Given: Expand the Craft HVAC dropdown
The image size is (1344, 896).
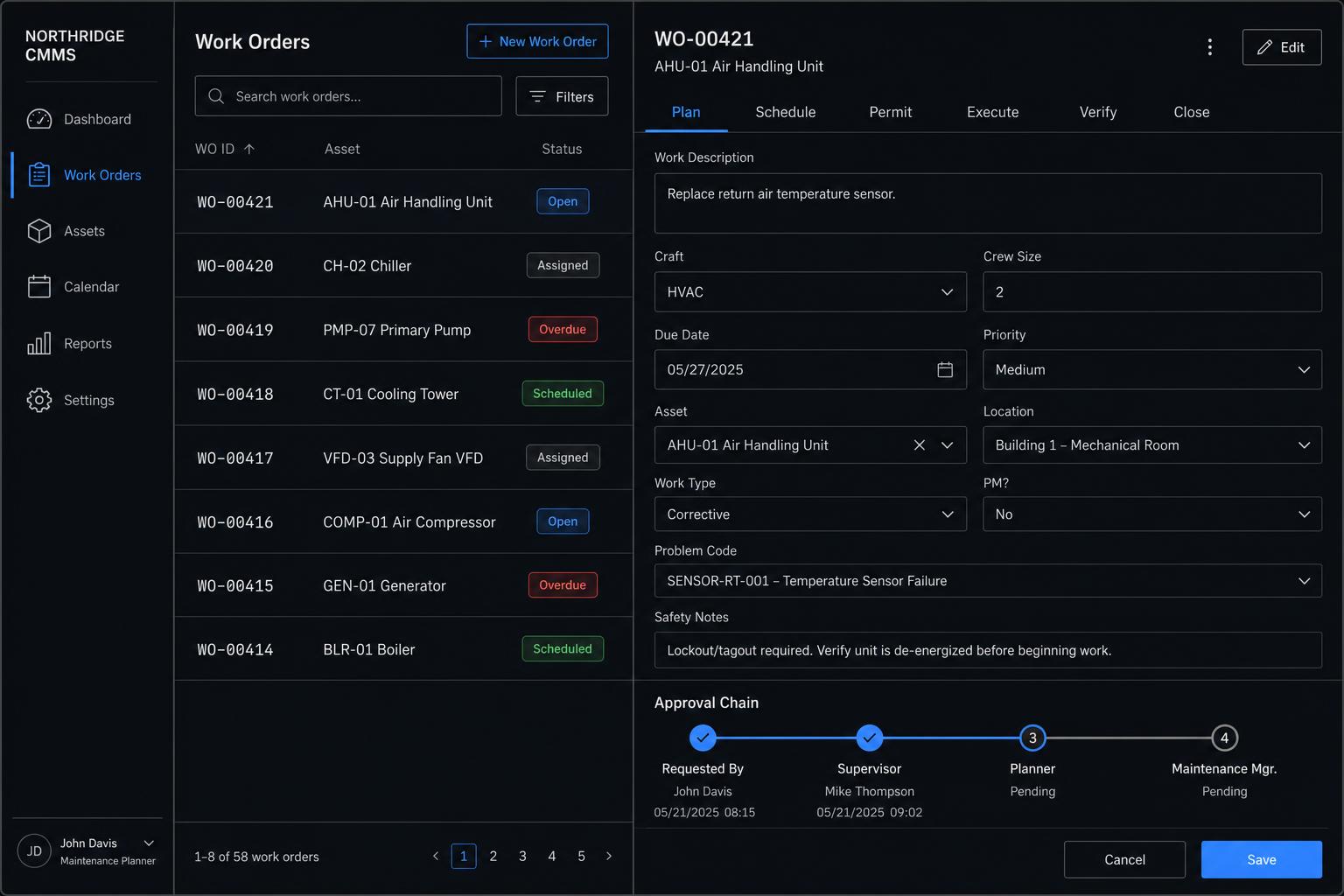Looking at the screenshot, I should coord(810,292).
